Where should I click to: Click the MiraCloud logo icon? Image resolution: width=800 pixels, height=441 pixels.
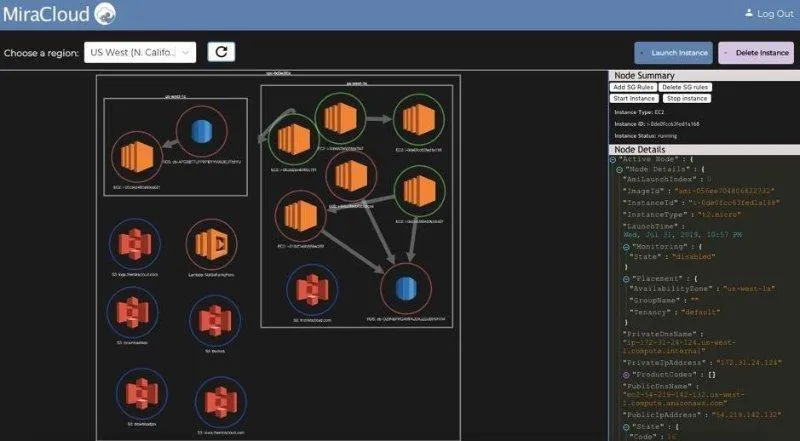(x=105, y=14)
